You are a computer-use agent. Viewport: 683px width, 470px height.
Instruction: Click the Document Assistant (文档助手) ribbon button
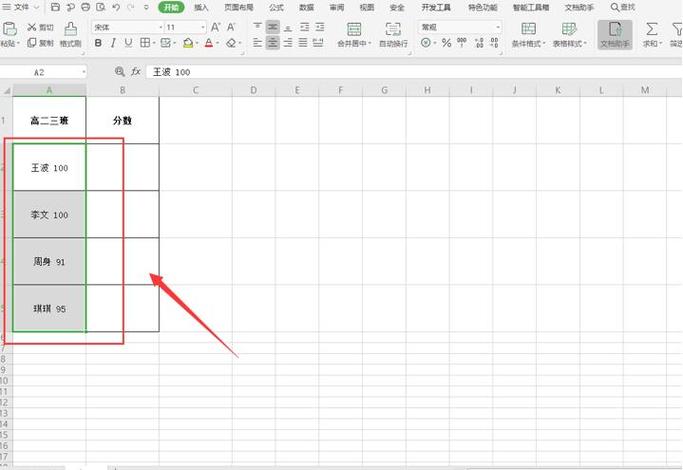(615, 34)
